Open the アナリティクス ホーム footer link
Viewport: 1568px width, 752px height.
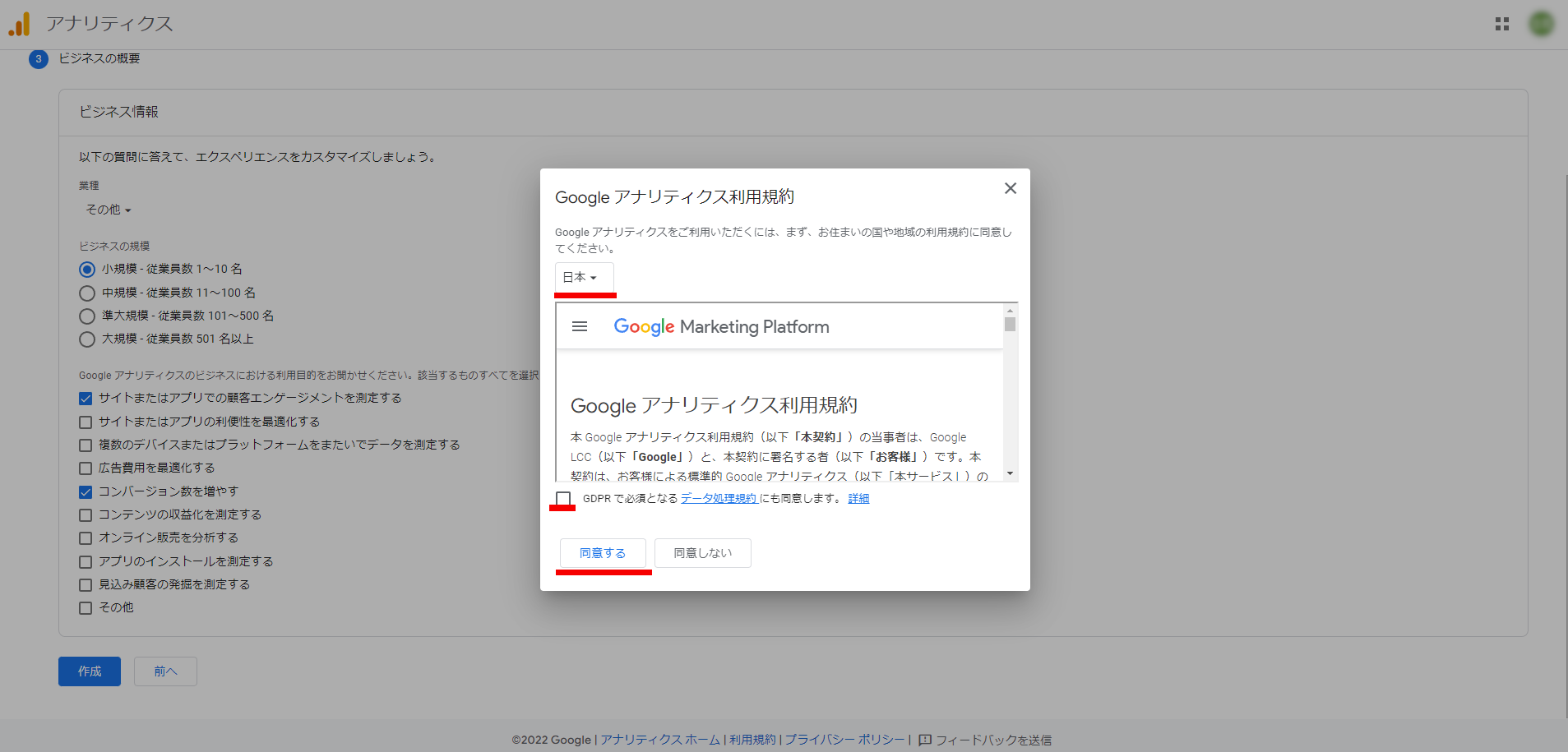660,740
